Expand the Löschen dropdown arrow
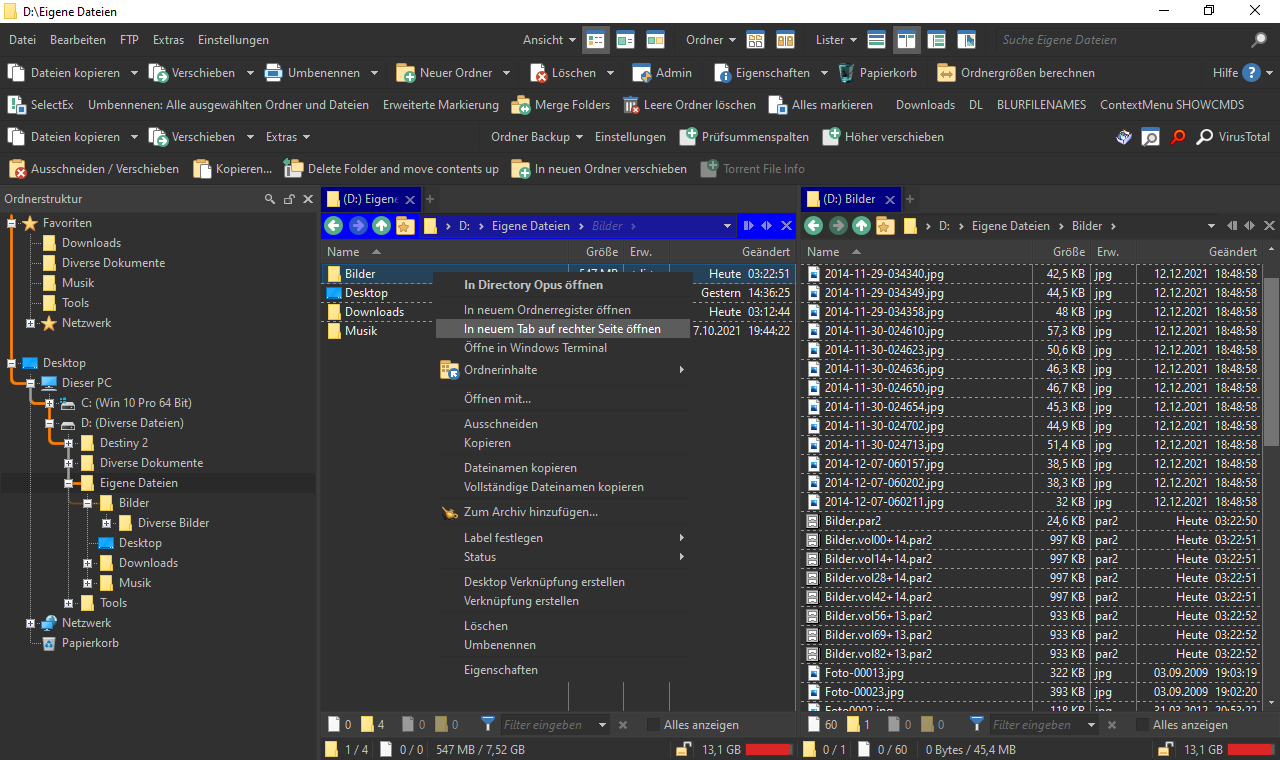 pos(611,73)
